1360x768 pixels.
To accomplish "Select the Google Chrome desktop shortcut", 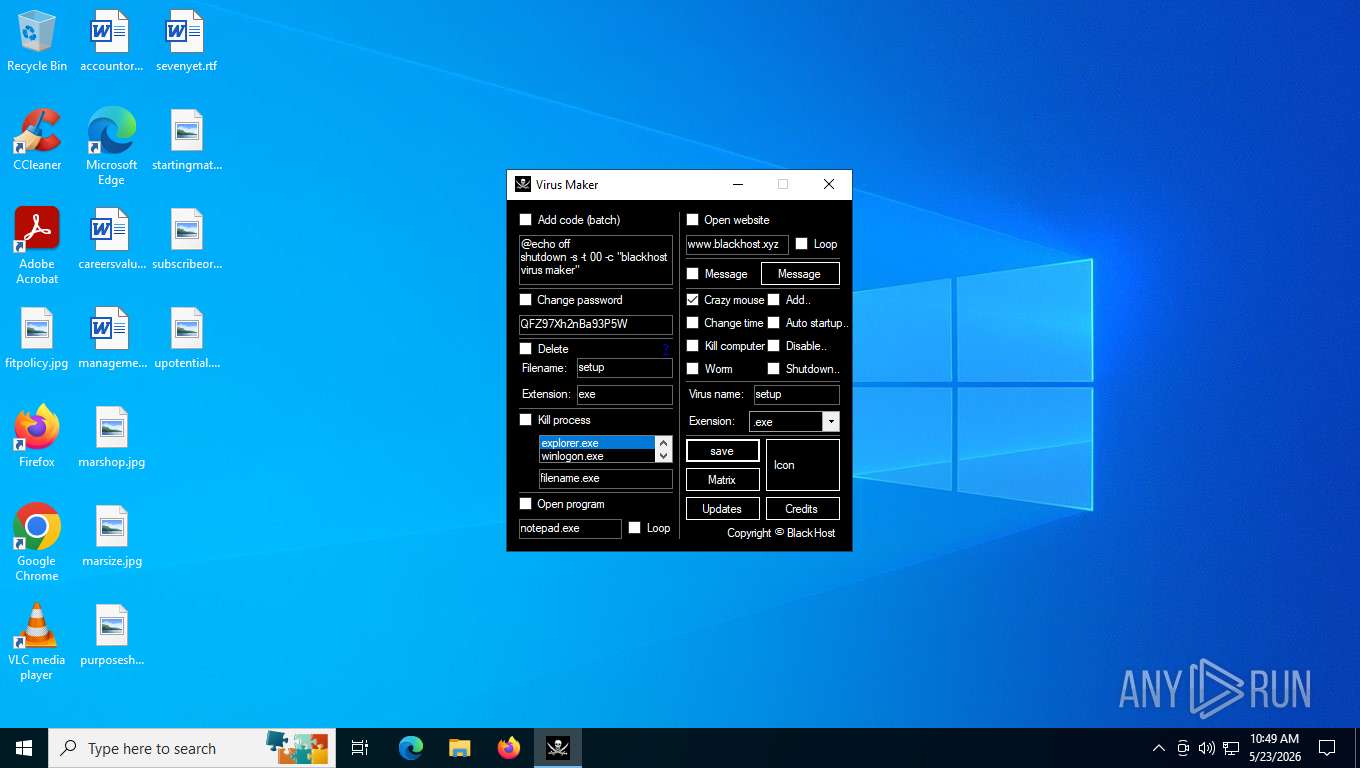I will (x=37, y=543).
